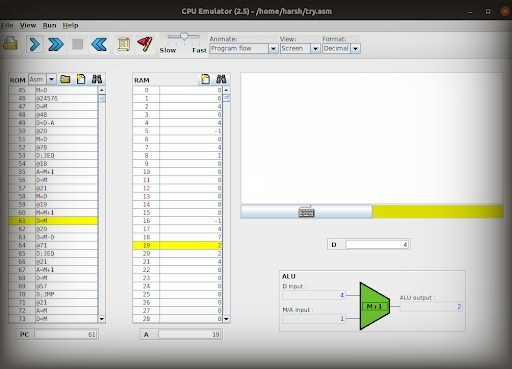Search RAM using the binoculars icon
The image size is (512, 369).
(221, 79)
